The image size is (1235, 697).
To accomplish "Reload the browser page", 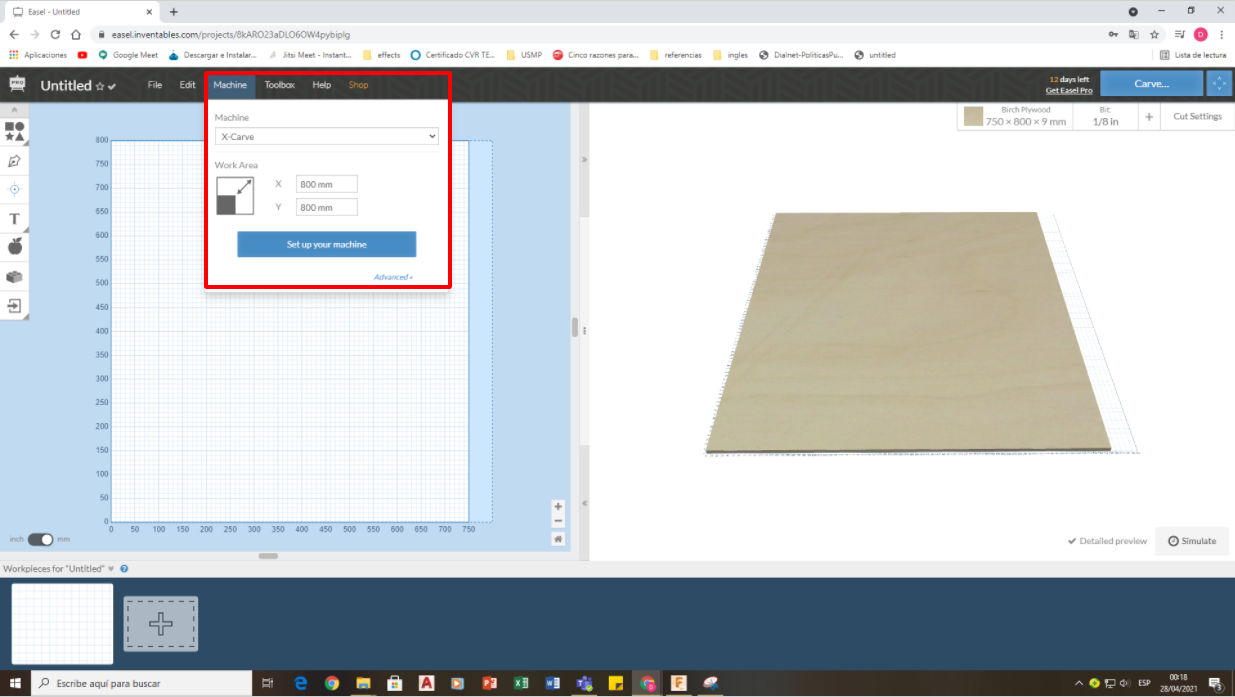I will coord(56,34).
